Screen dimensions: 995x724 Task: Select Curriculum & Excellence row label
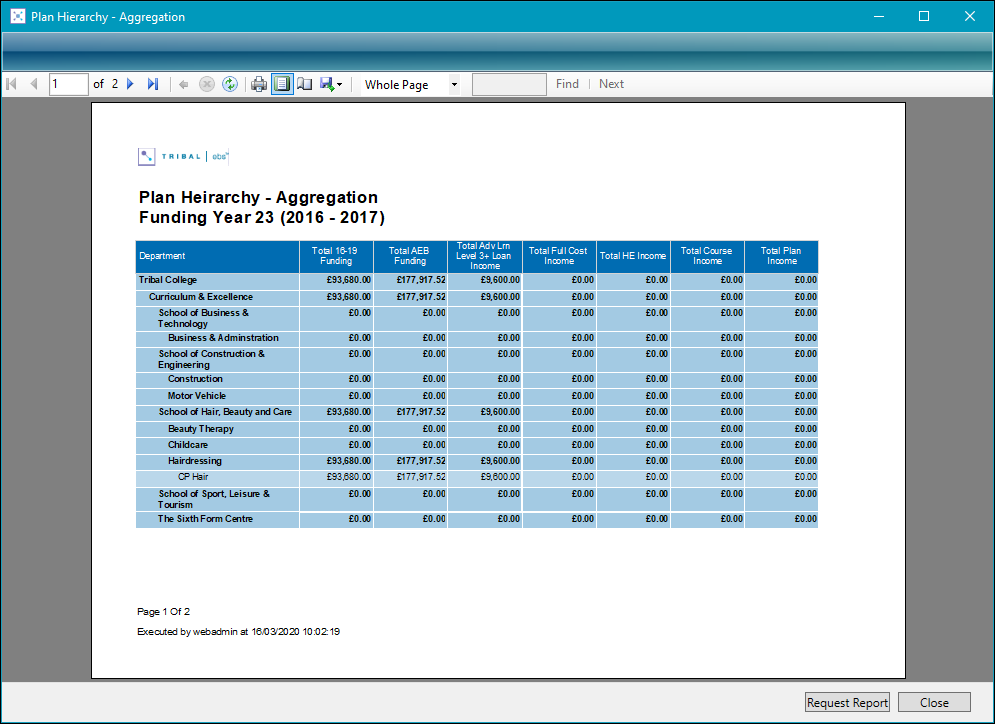(201, 297)
